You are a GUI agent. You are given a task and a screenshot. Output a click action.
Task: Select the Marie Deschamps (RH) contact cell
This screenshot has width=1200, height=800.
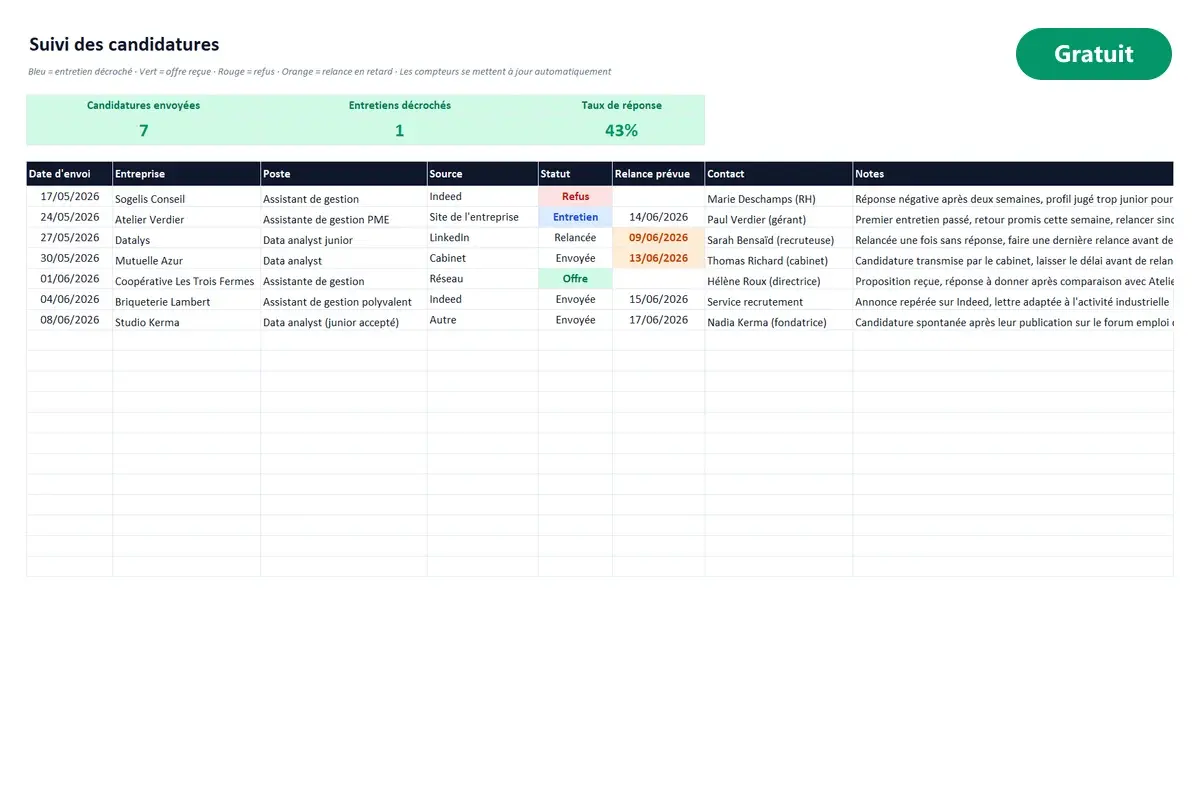779,198
